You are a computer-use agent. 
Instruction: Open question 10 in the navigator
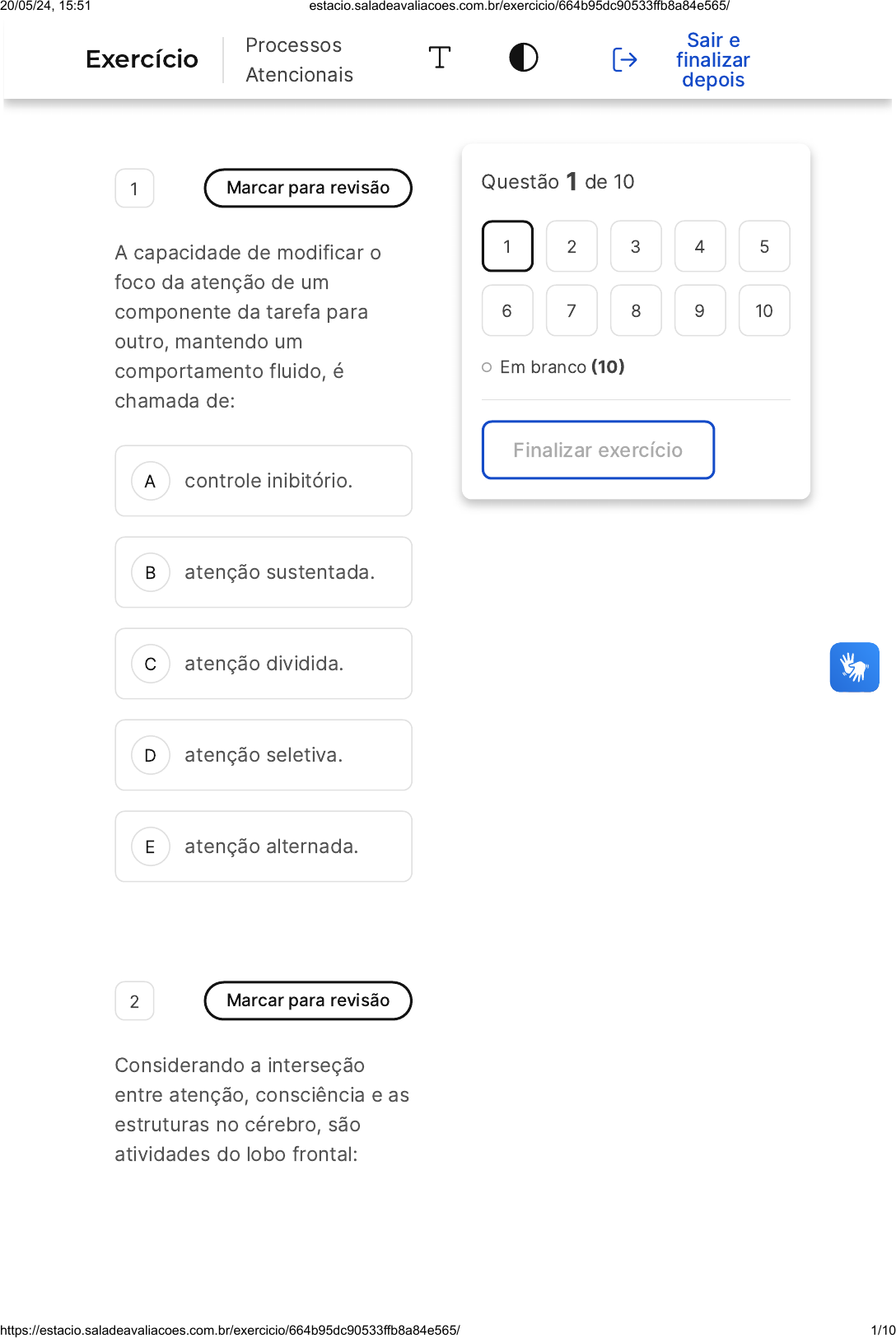point(764,310)
